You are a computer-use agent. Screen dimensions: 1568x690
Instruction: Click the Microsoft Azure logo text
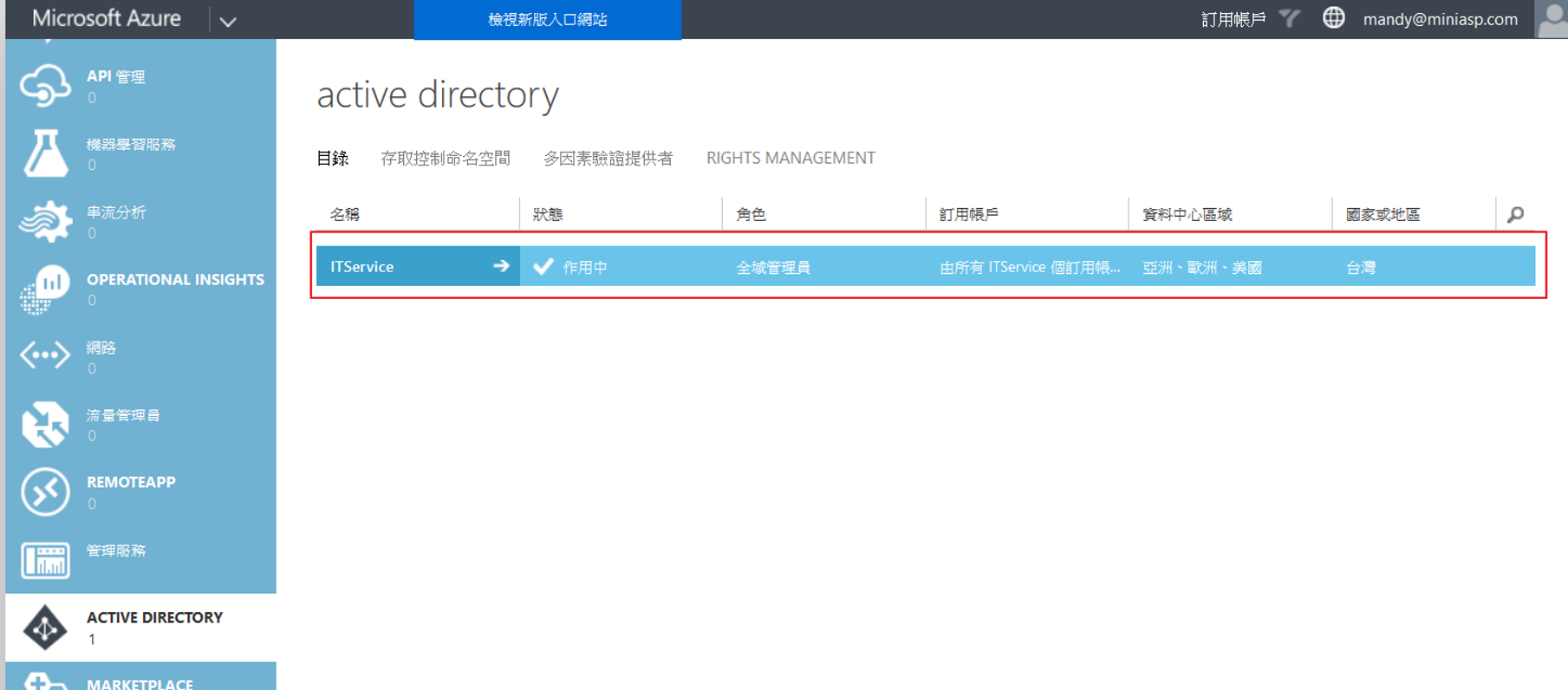tap(107, 18)
